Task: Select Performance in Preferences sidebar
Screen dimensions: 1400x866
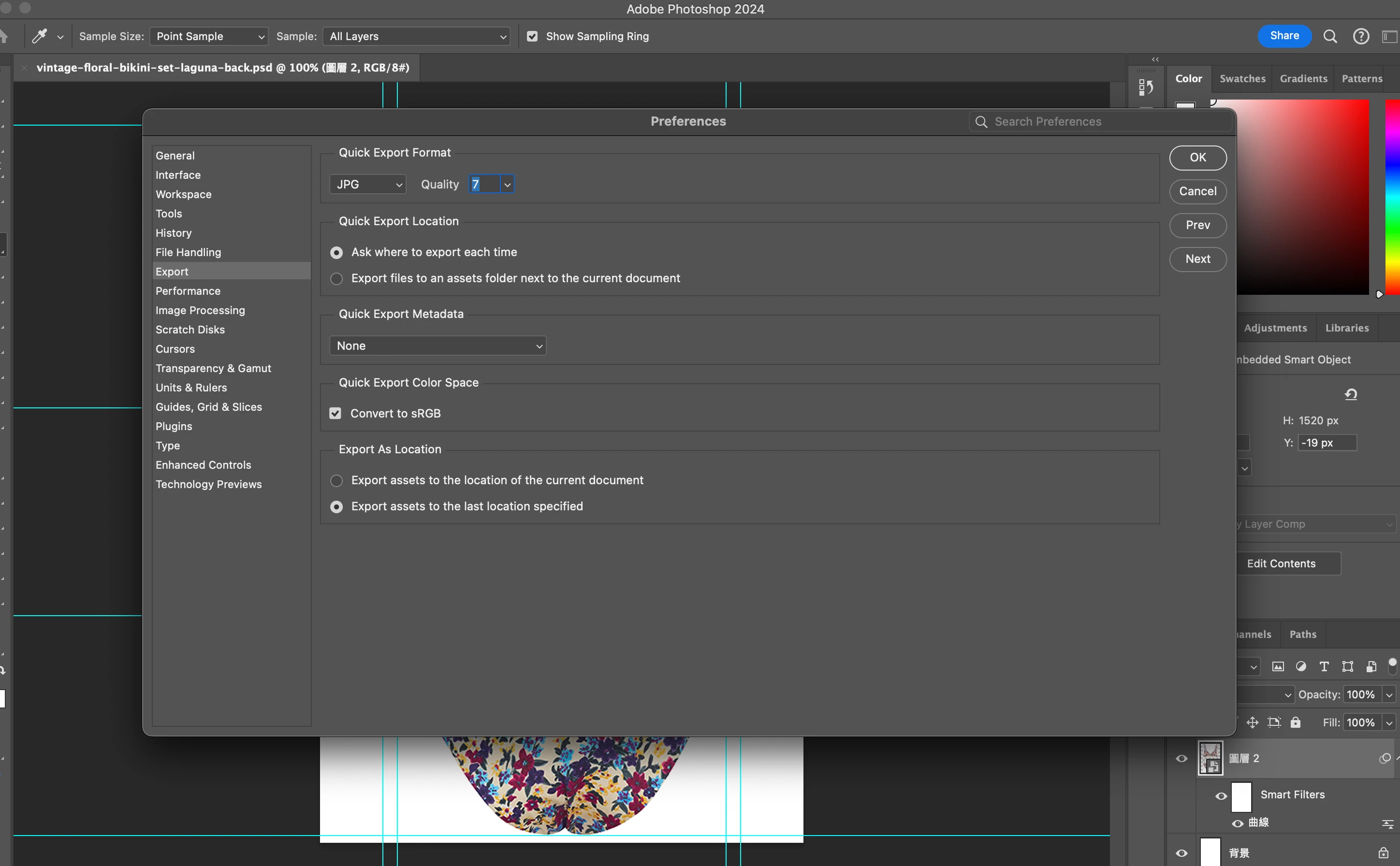Action: (188, 291)
